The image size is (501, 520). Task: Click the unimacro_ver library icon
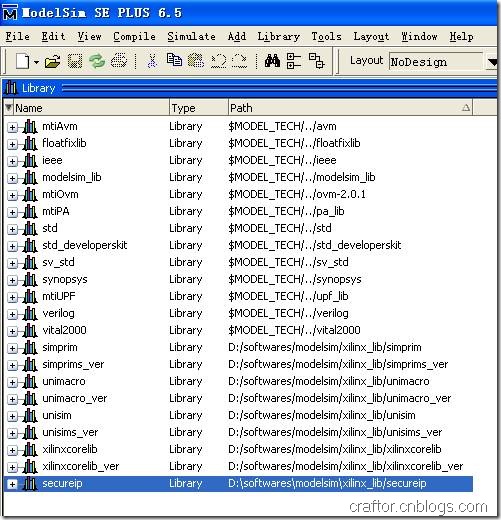30,398
